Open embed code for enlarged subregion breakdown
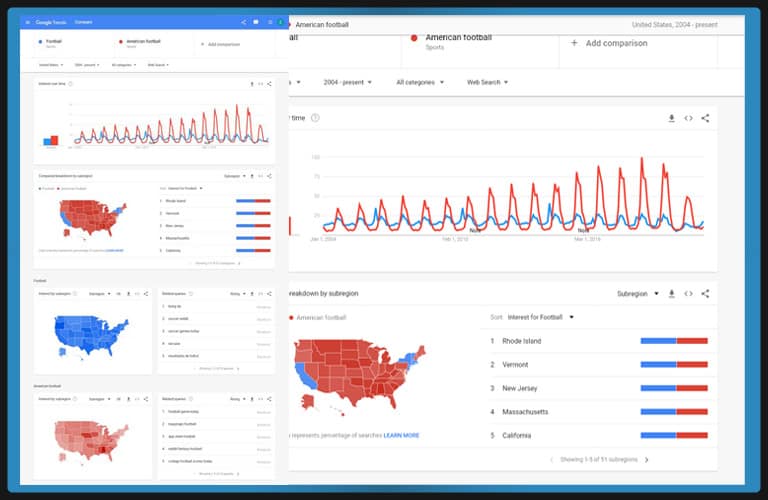768x500 pixels. (688, 293)
